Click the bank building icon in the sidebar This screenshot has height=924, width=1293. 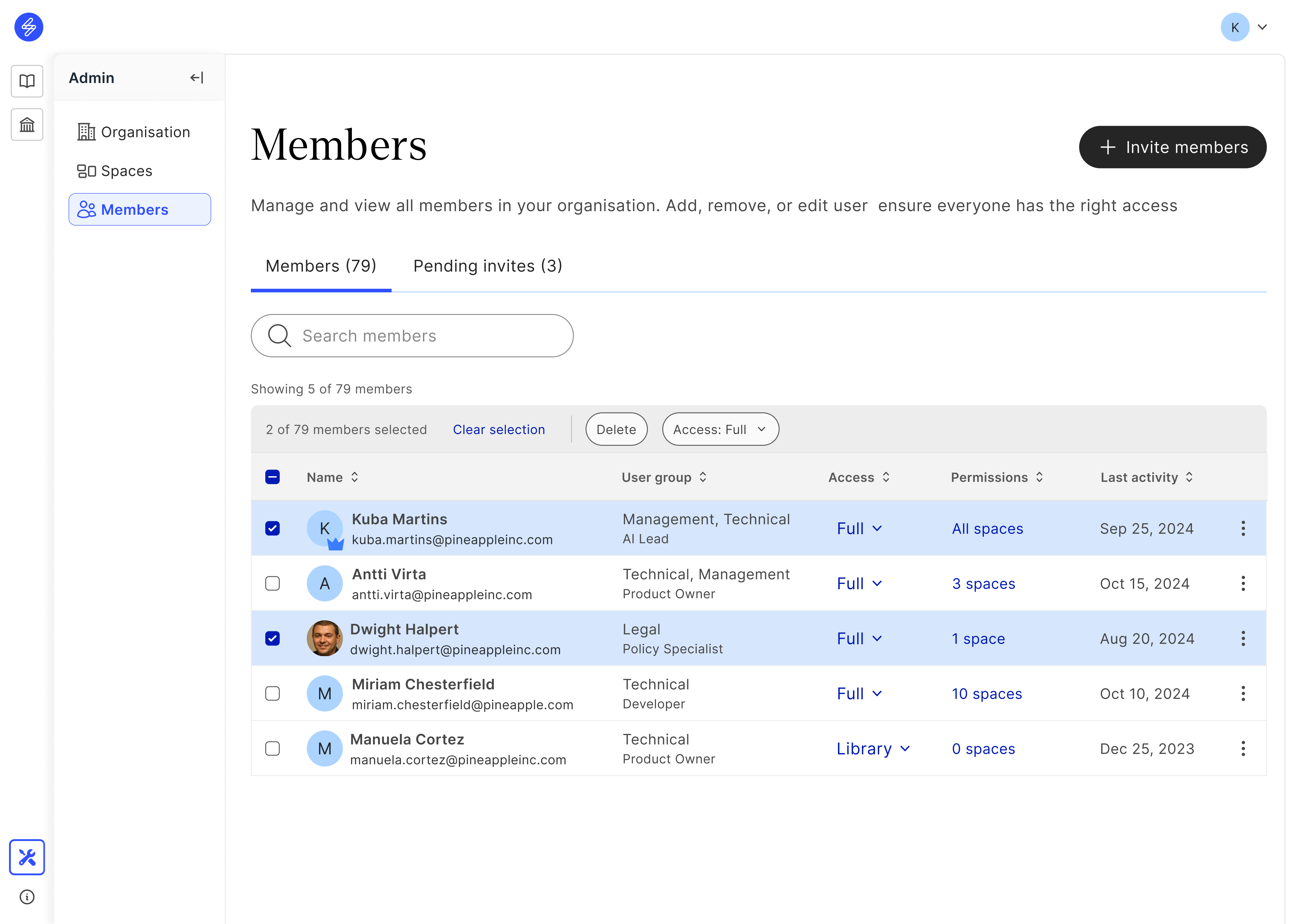[x=27, y=125]
